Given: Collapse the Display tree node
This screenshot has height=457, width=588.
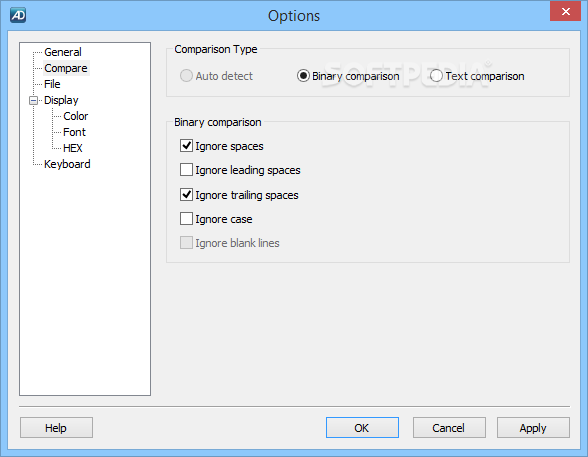Looking at the screenshot, I should tap(33, 100).
